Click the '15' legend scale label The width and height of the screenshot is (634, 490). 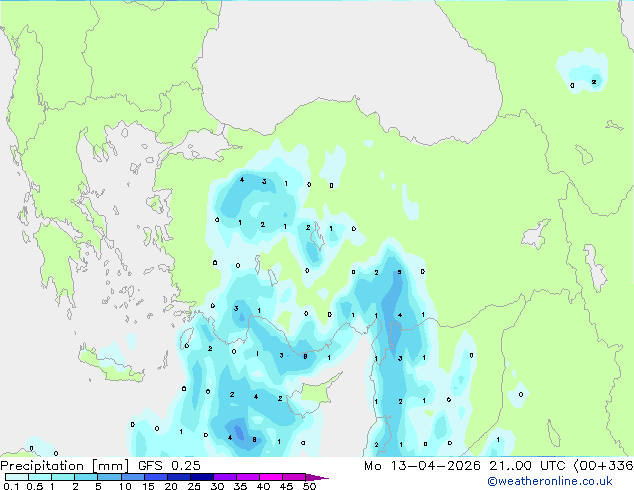click(x=148, y=486)
